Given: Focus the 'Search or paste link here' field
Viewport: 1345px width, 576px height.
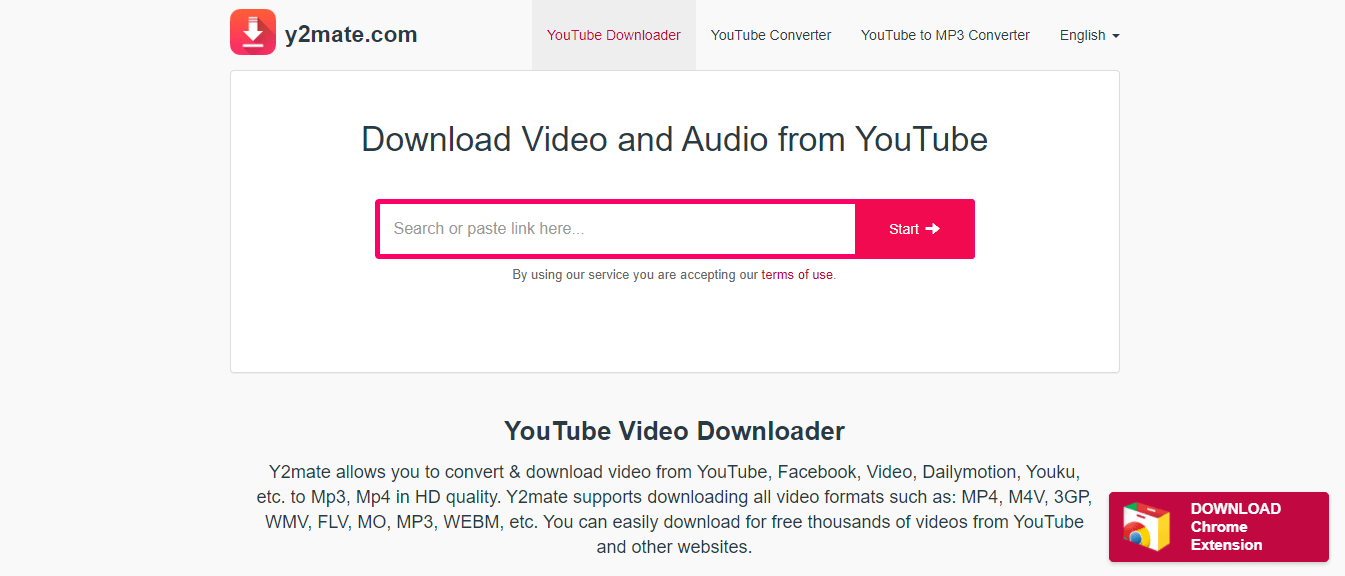Looking at the screenshot, I should coord(617,229).
